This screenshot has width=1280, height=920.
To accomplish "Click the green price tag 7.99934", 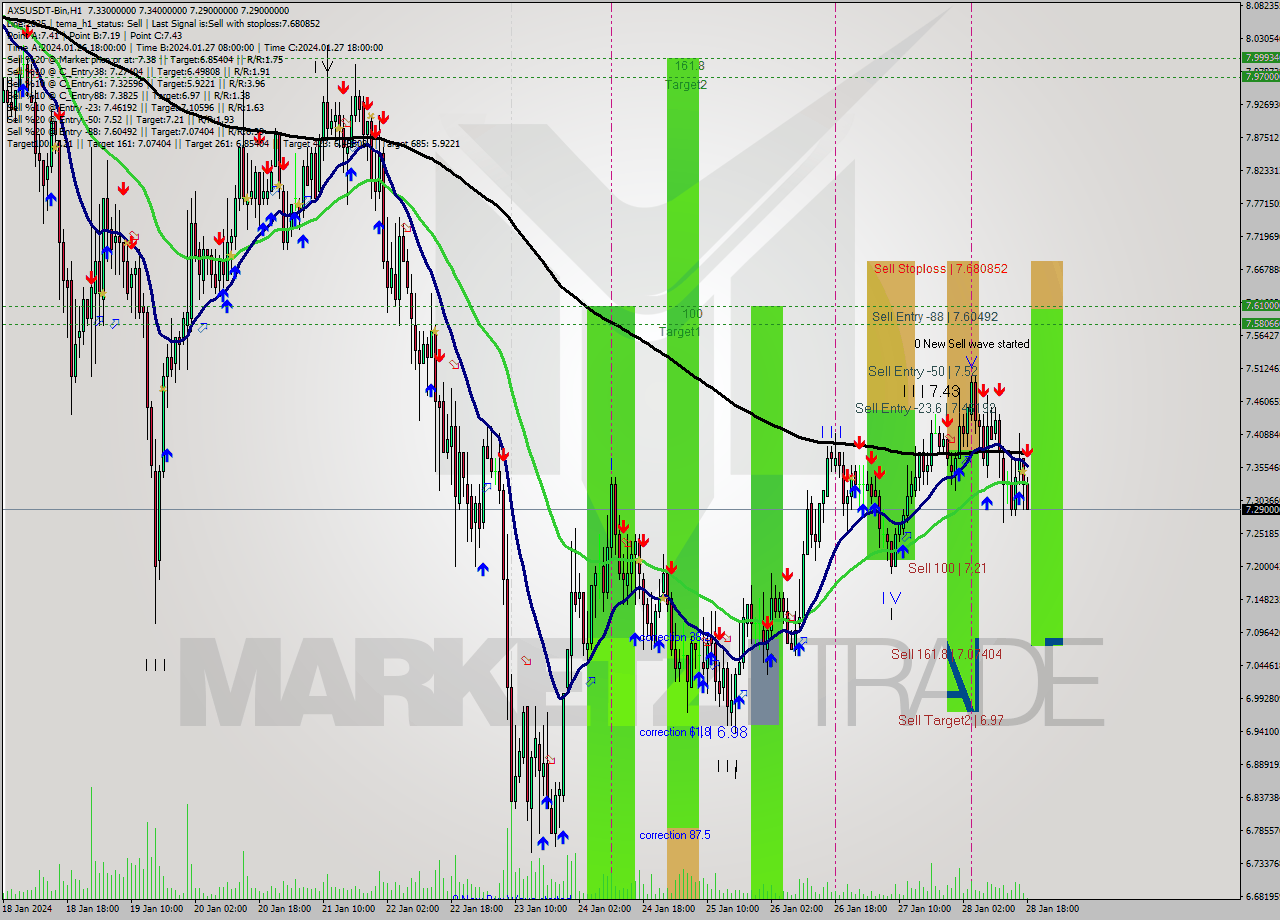I will 1260,58.
